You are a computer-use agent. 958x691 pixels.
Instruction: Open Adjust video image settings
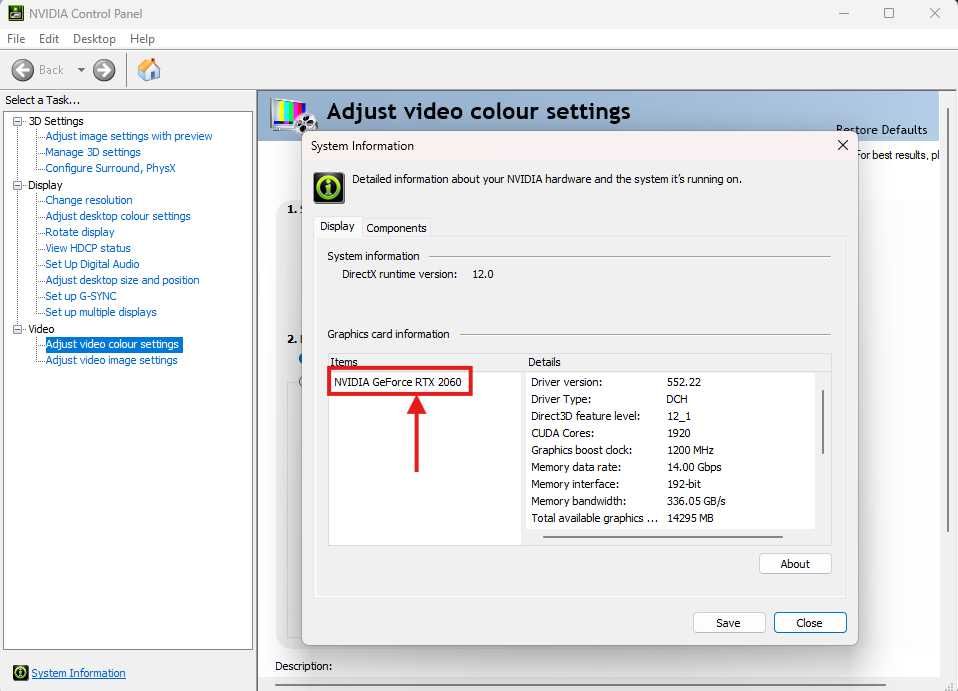click(x=112, y=360)
